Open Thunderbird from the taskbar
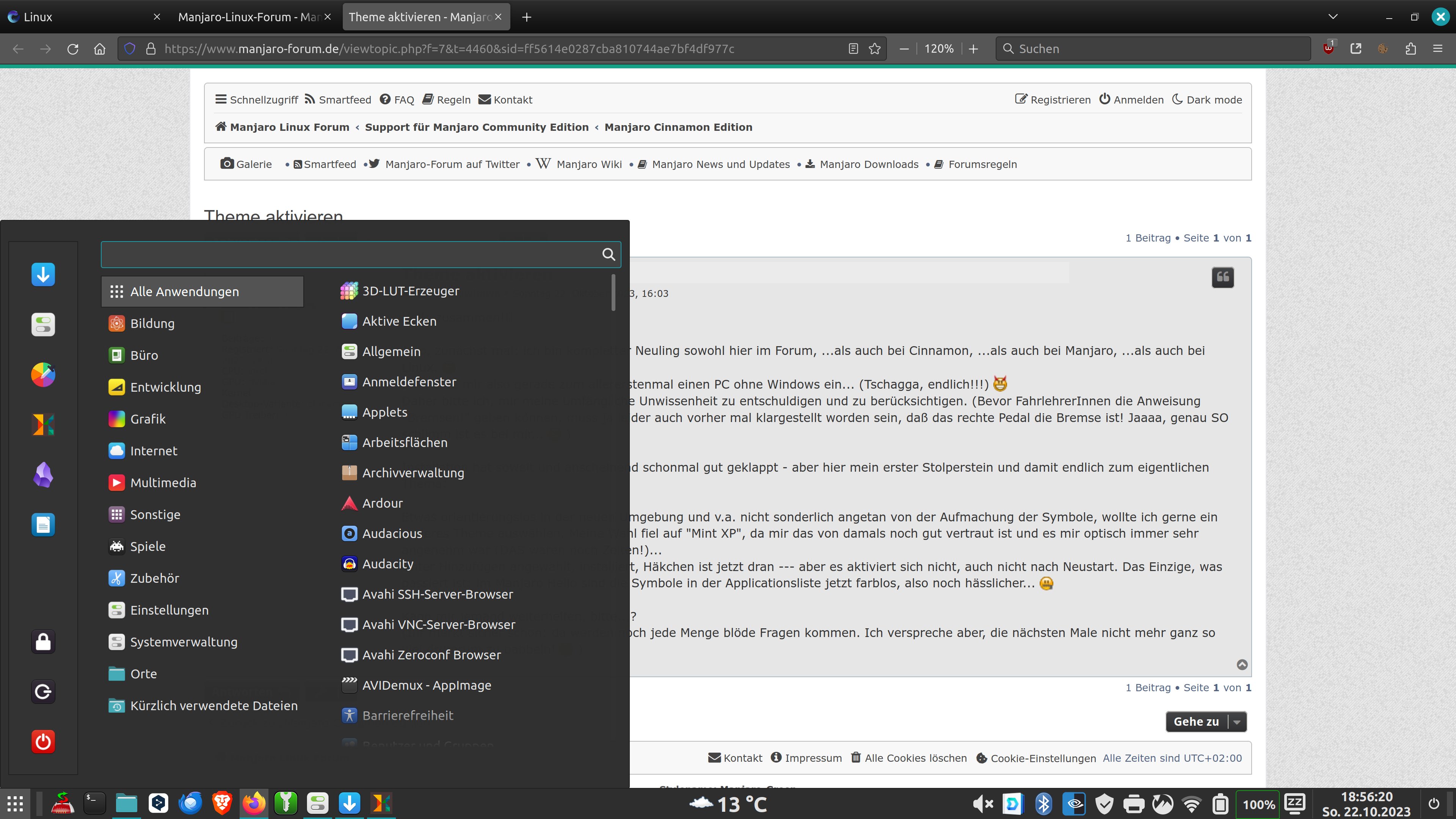The width and height of the screenshot is (1456, 819). [x=190, y=803]
